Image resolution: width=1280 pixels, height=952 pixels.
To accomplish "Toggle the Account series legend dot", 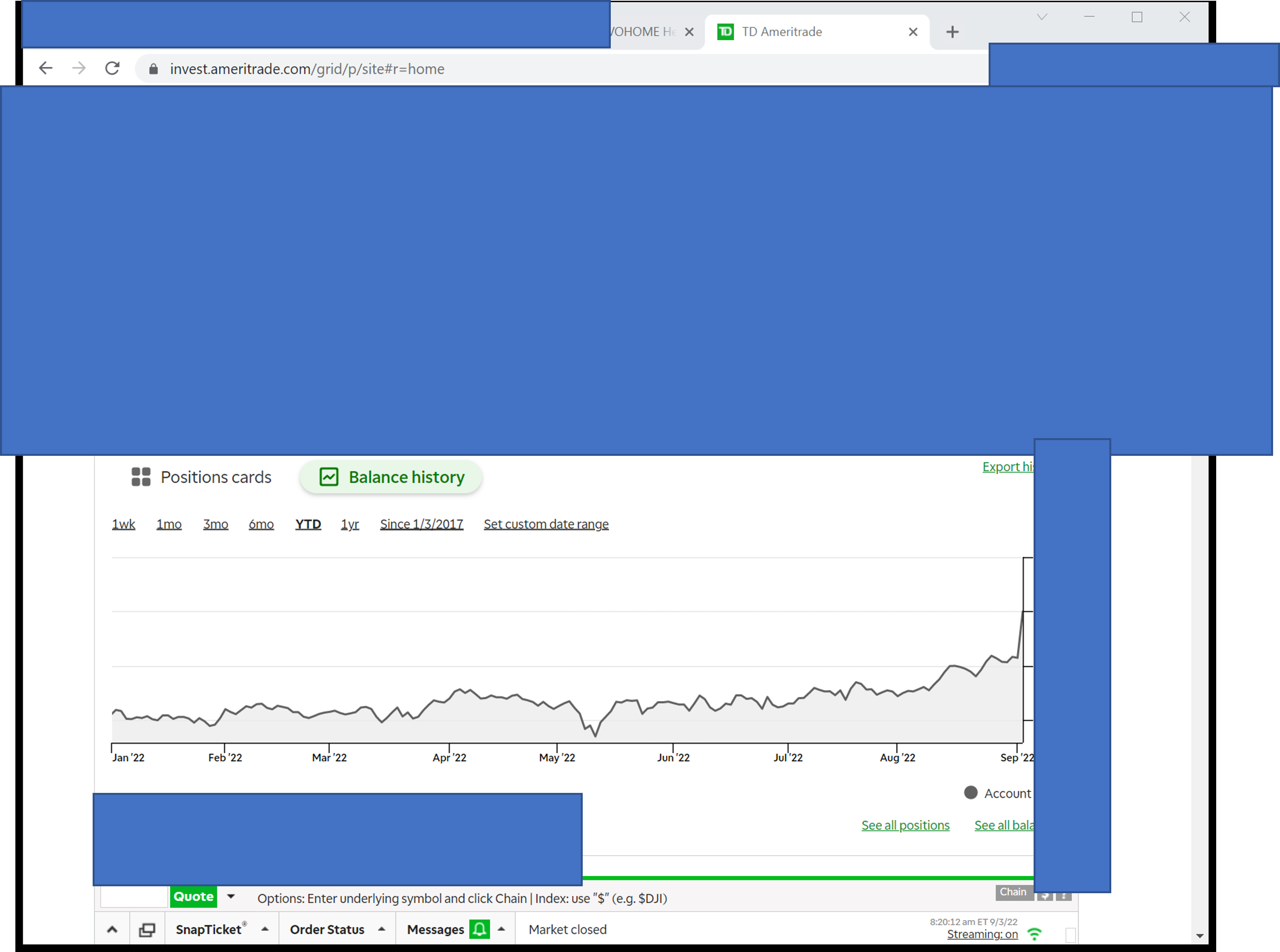I will [x=971, y=793].
